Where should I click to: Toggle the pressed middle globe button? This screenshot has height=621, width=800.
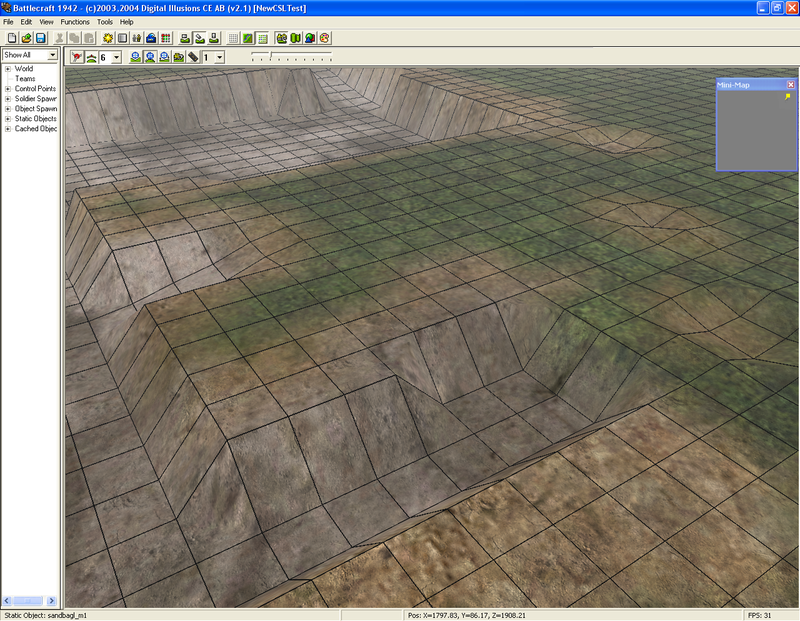[149, 57]
